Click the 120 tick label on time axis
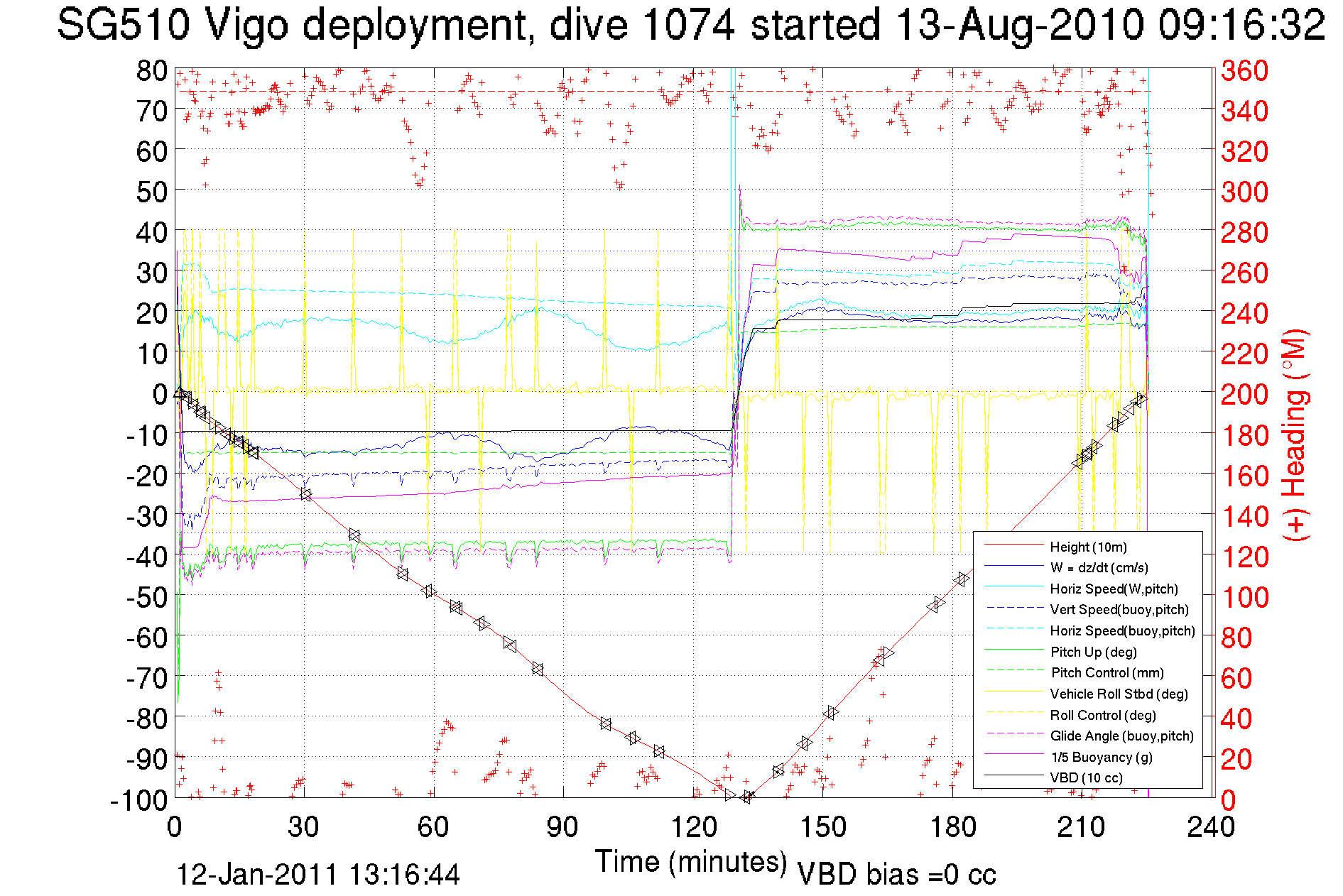Image resolution: width=1343 pixels, height=896 pixels. pos(693,826)
